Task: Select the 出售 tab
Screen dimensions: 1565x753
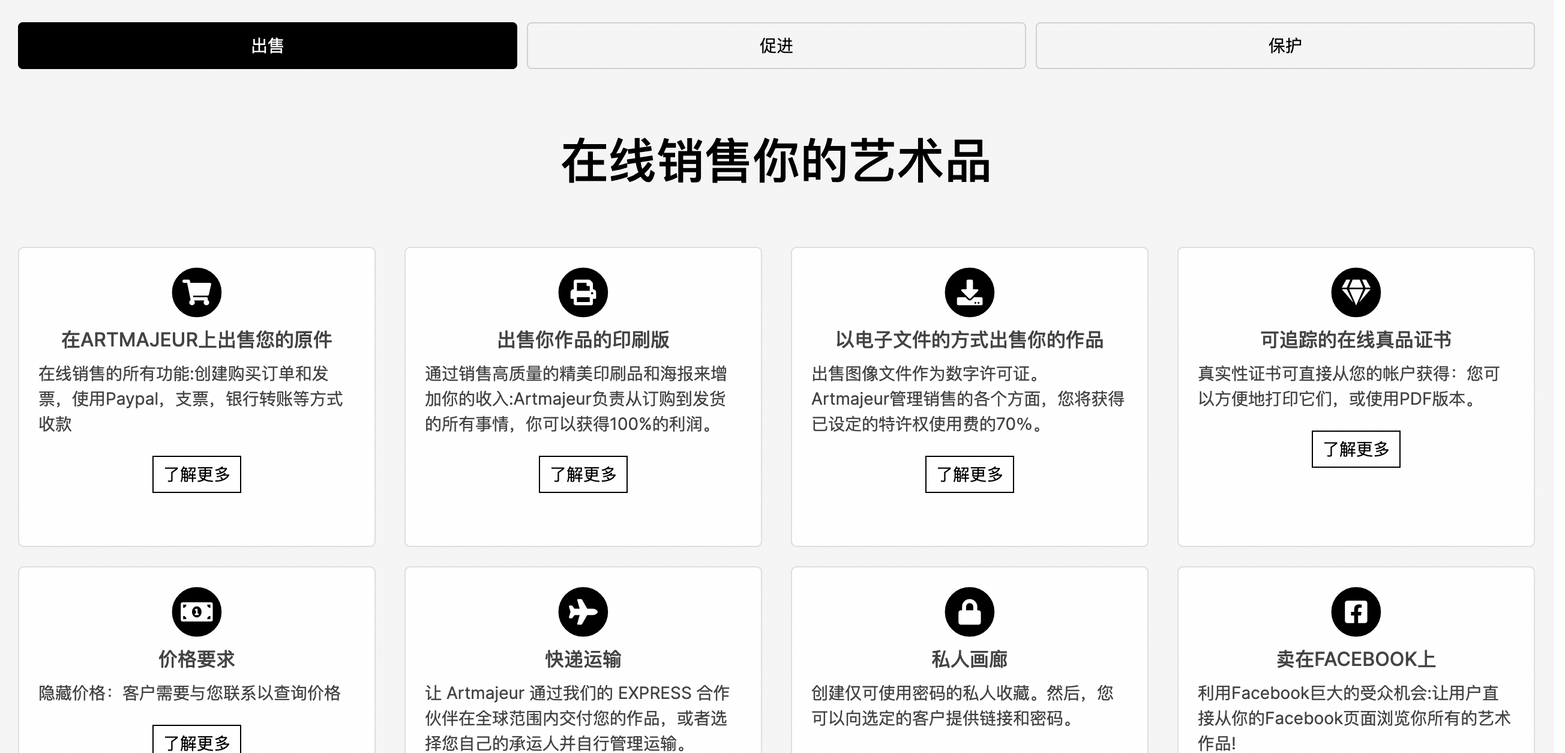Action: click(x=267, y=46)
